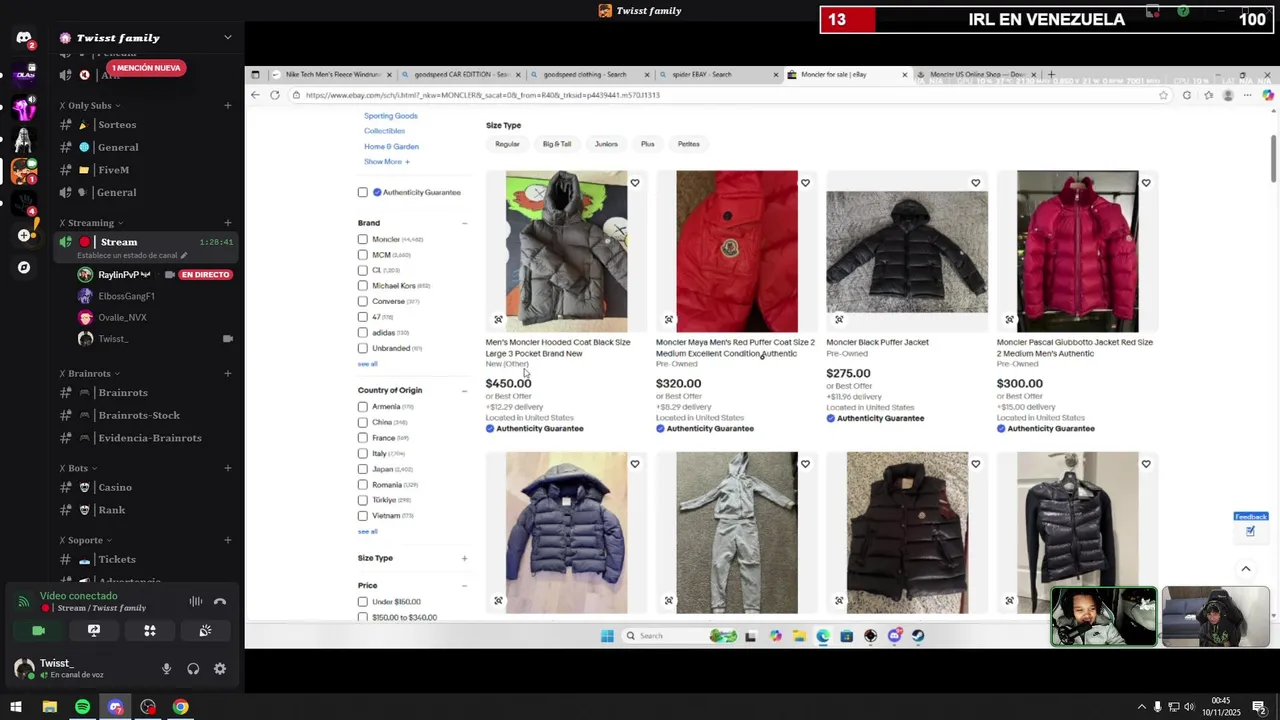Viewport: 1280px width, 720px height.
Task: Tick the Authenticity Guarantee filter checkbox
Action: pos(363,192)
